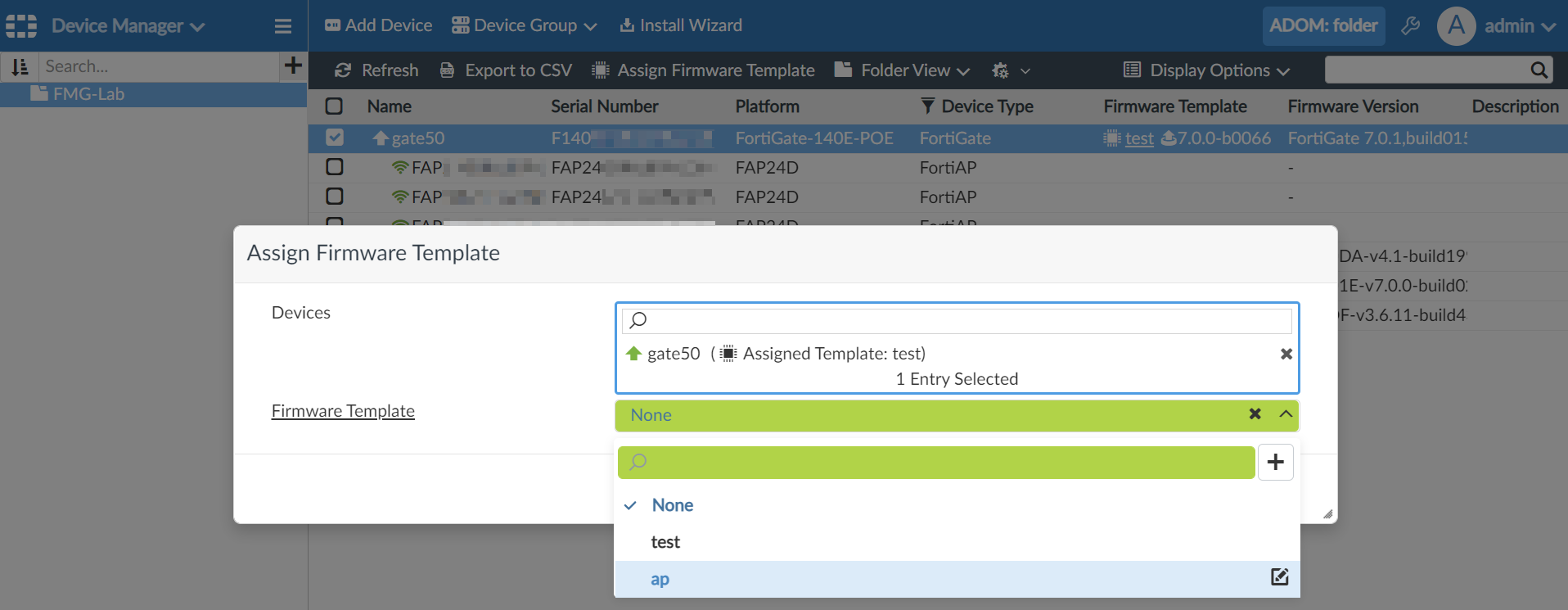Viewport: 1568px width, 610px height.
Task: Toggle the select-all devices checkbox
Action: pos(334,106)
